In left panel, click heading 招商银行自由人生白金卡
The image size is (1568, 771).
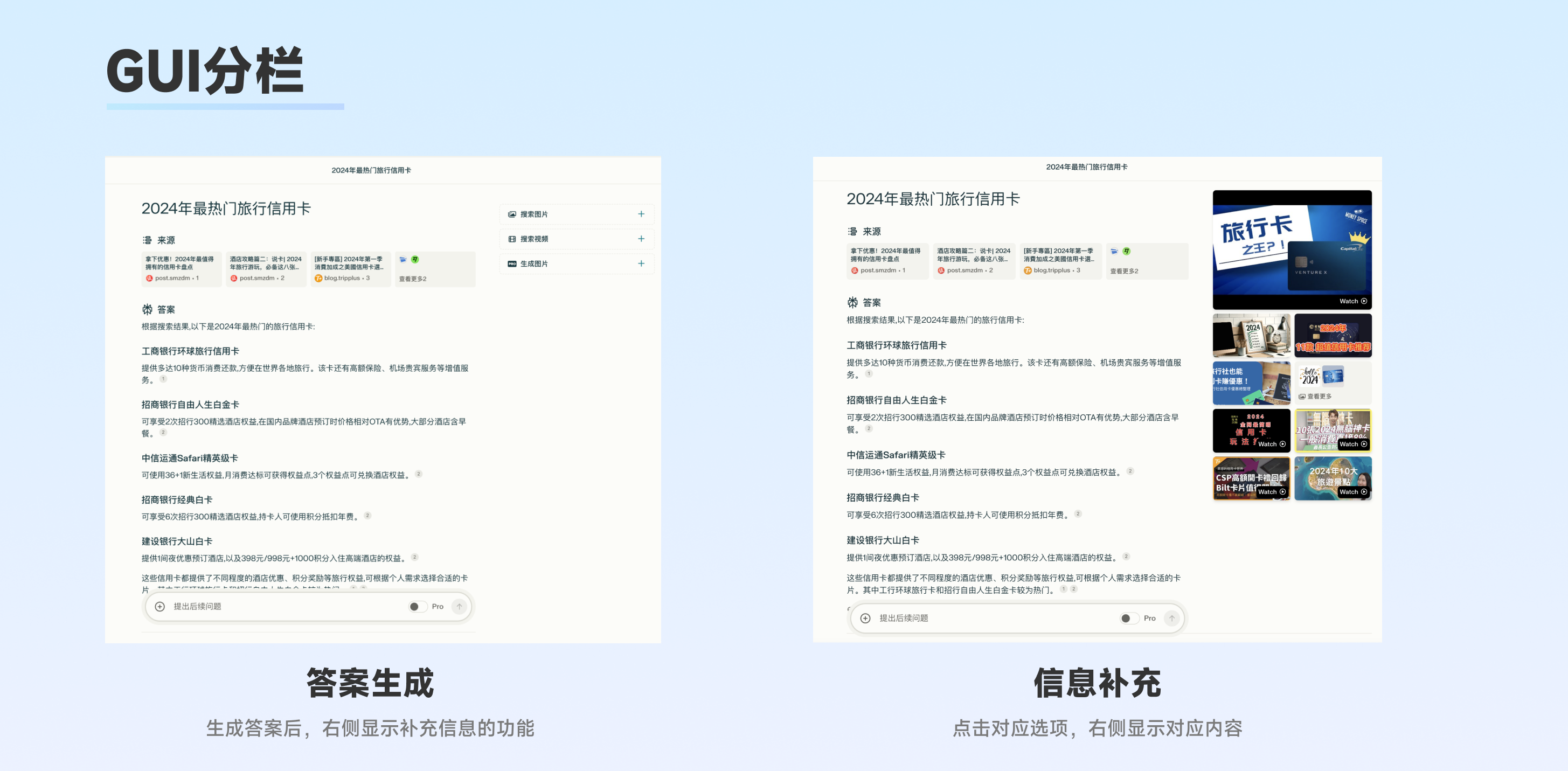tap(190, 405)
